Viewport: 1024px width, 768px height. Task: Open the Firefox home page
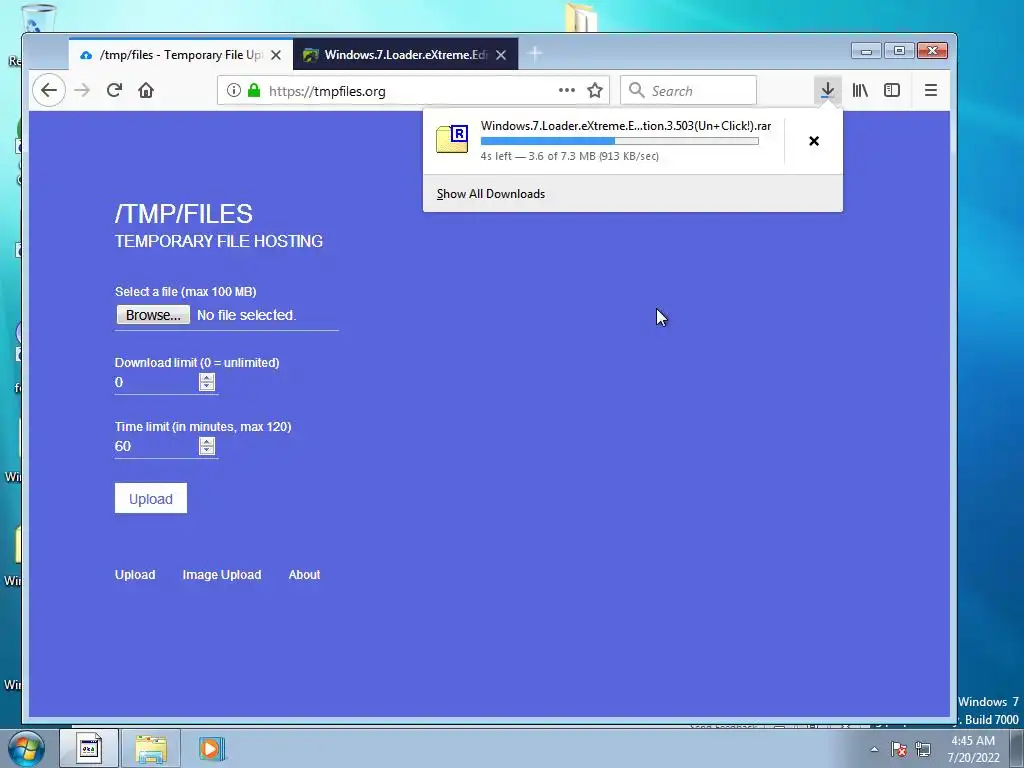tap(146, 90)
